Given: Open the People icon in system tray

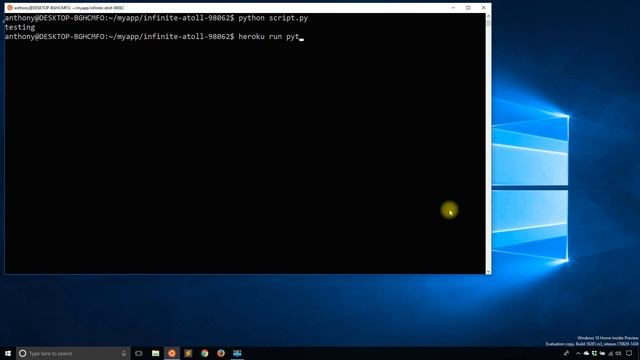Looking at the screenshot, I should coord(567,353).
